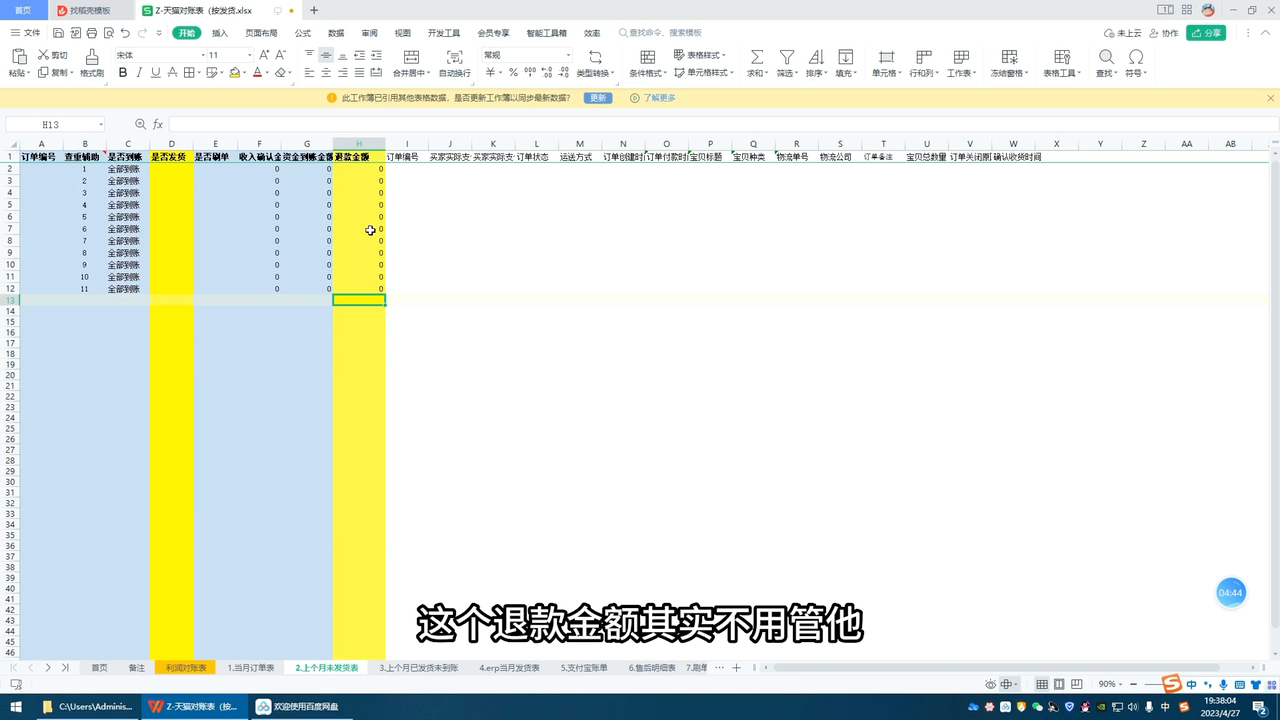This screenshot has width=1280, height=720.
Task: Switch to 插入 ribbon tab
Action: (x=220, y=33)
